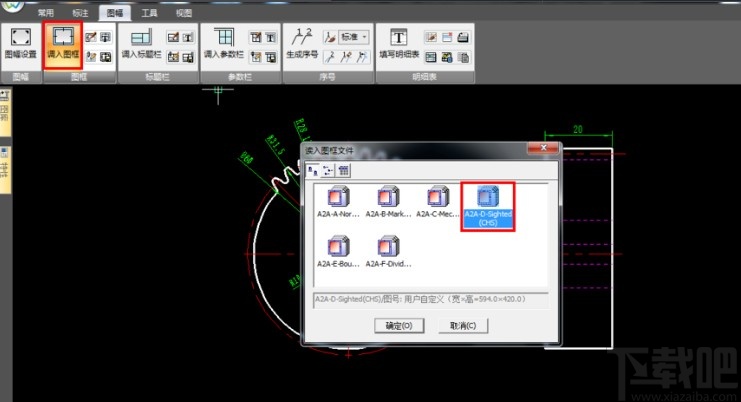
Task: Click the lower-right save-frame icon in 图框 group
Action: (105, 57)
